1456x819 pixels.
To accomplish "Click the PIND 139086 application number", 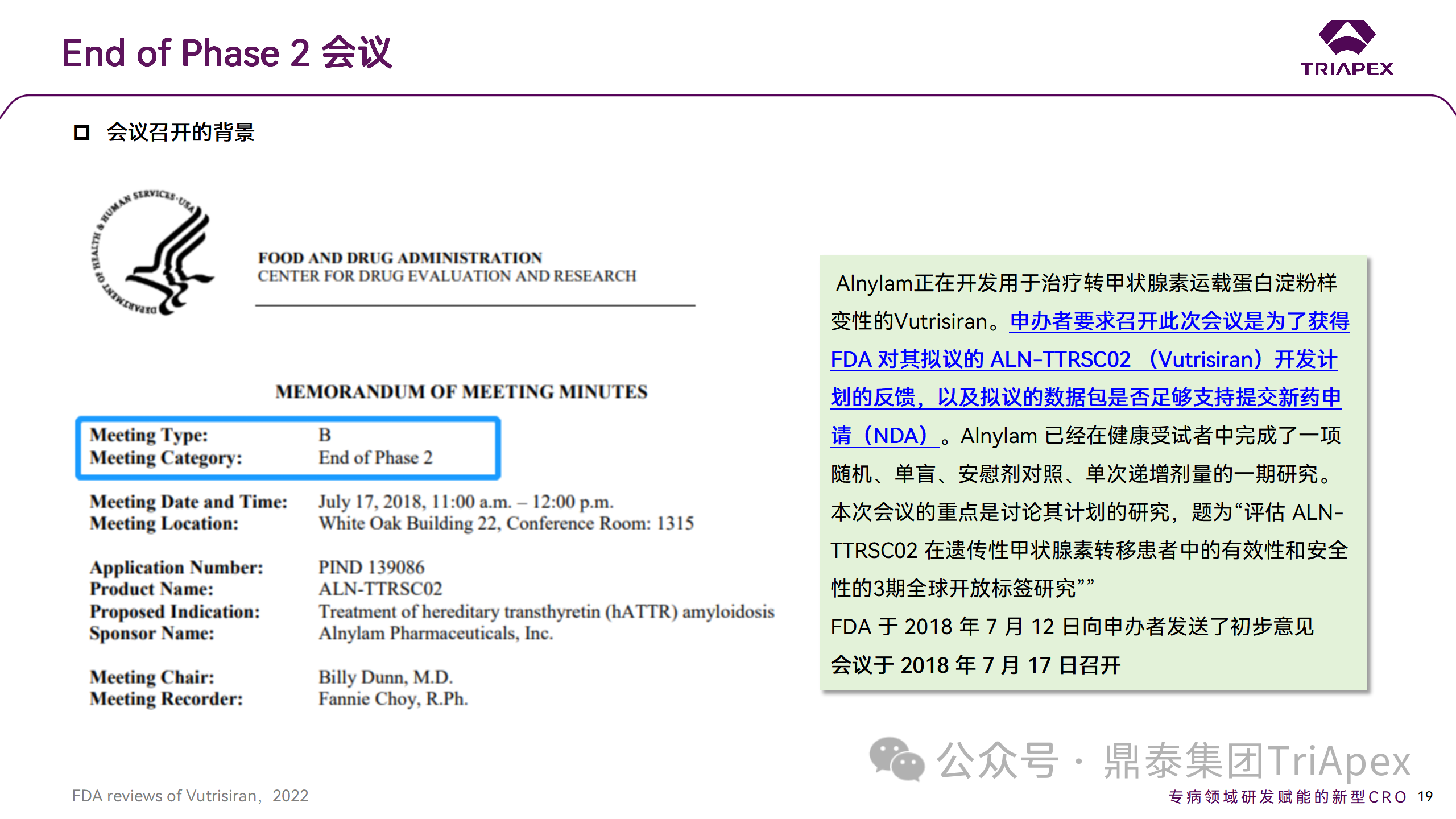I will pos(371,567).
